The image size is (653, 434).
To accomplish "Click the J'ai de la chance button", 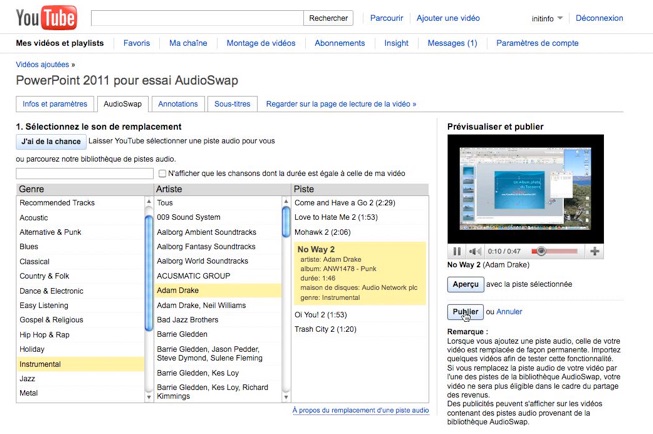I will click(51, 142).
